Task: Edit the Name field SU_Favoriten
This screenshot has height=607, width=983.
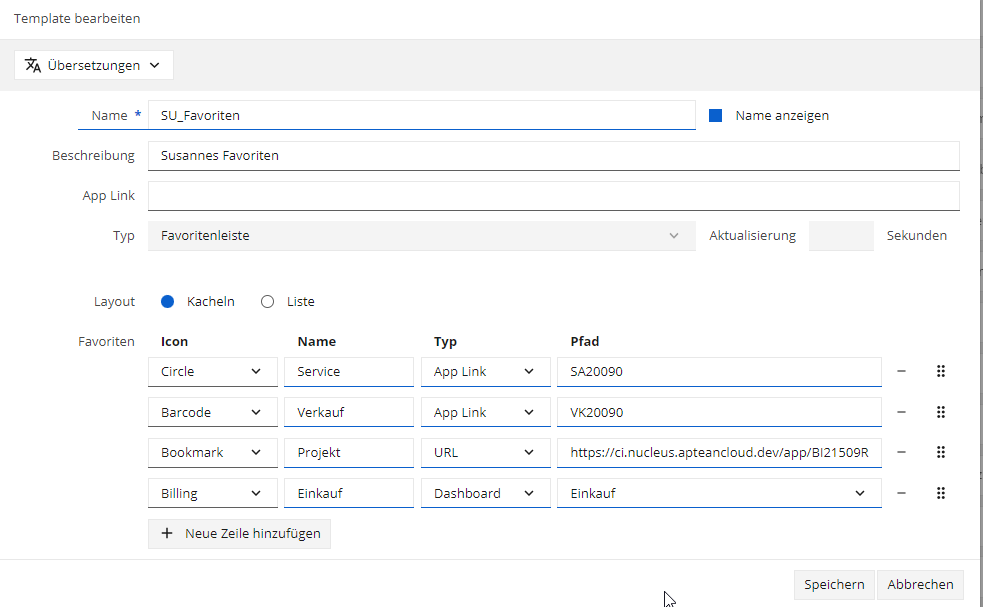Action: coord(421,115)
